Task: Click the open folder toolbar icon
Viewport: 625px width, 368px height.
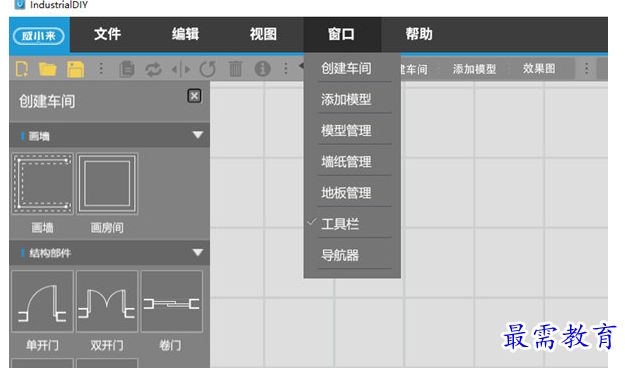Action: coord(48,69)
